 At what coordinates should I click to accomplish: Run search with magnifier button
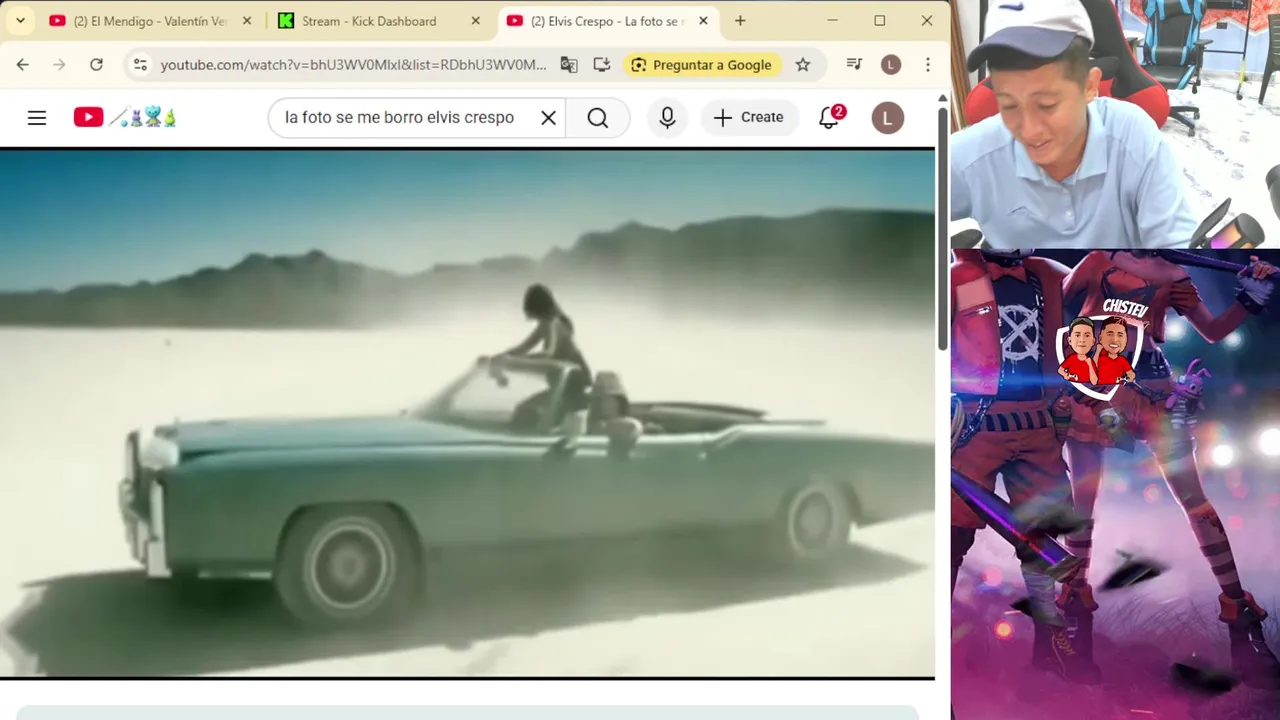(x=598, y=118)
